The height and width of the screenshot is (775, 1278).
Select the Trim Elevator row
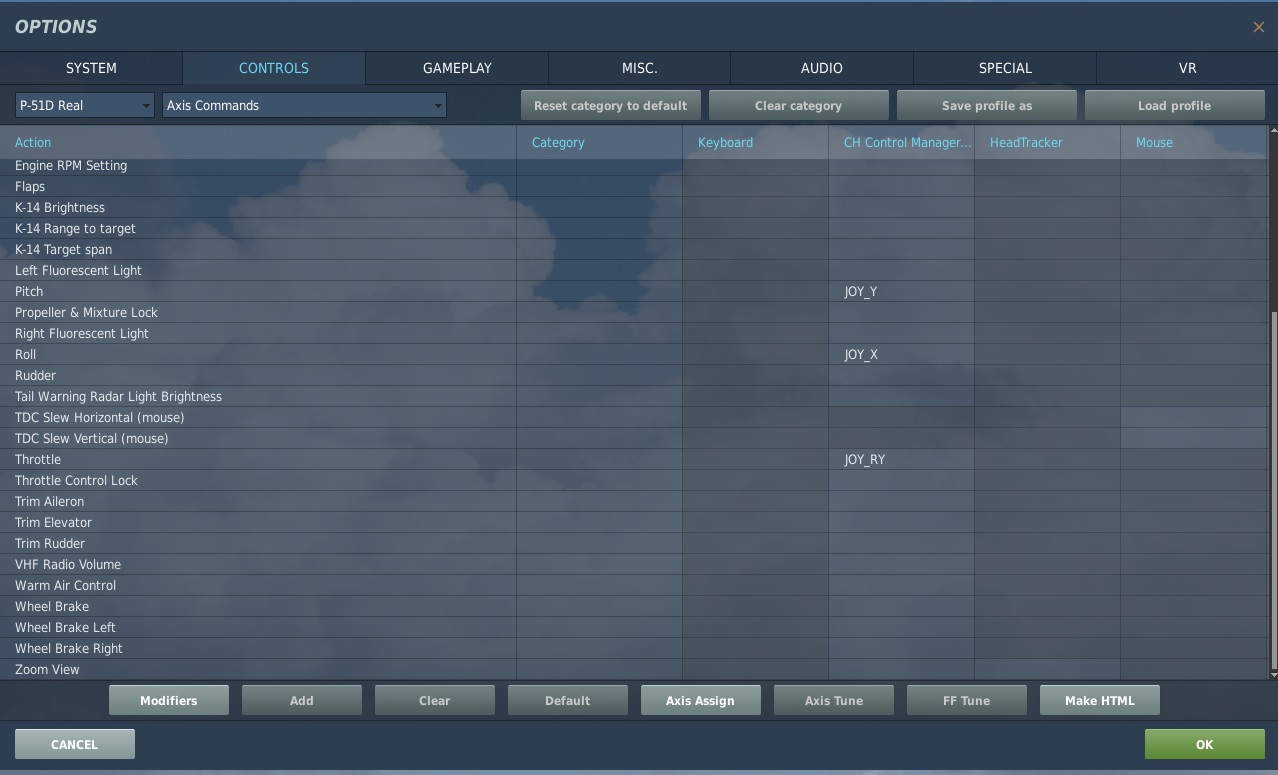tap(633, 522)
